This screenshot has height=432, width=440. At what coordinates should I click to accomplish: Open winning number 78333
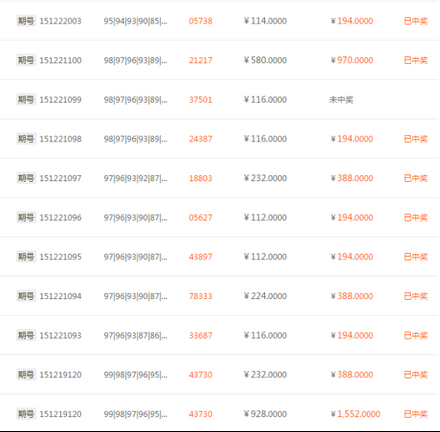click(200, 296)
